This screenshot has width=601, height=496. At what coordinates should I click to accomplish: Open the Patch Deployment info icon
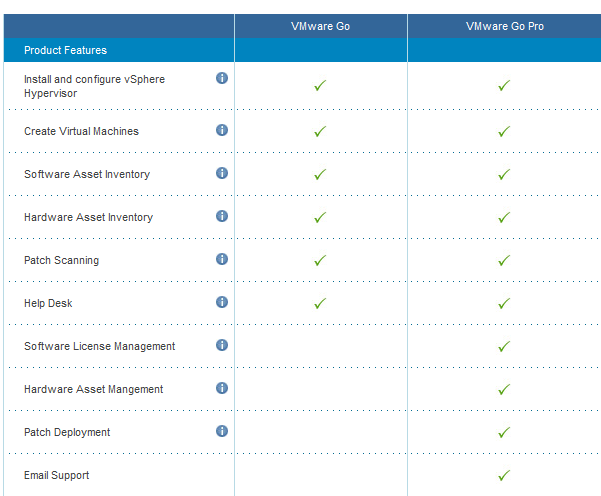click(x=222, y=431)
